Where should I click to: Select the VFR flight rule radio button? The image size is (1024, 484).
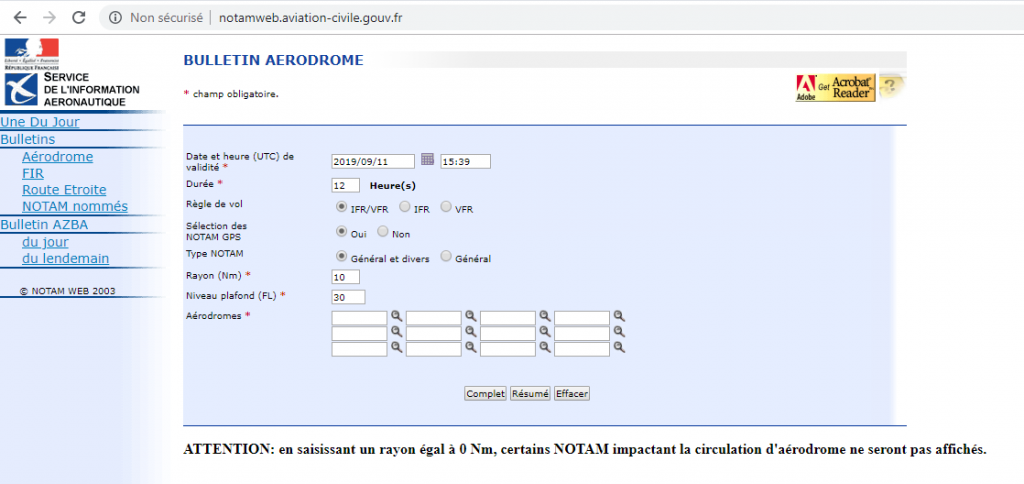coord(446,208)
